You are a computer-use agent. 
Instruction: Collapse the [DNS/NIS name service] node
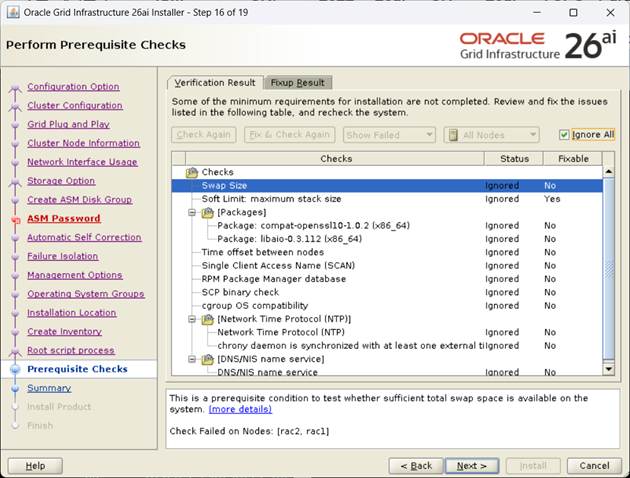tap(192, 359)
